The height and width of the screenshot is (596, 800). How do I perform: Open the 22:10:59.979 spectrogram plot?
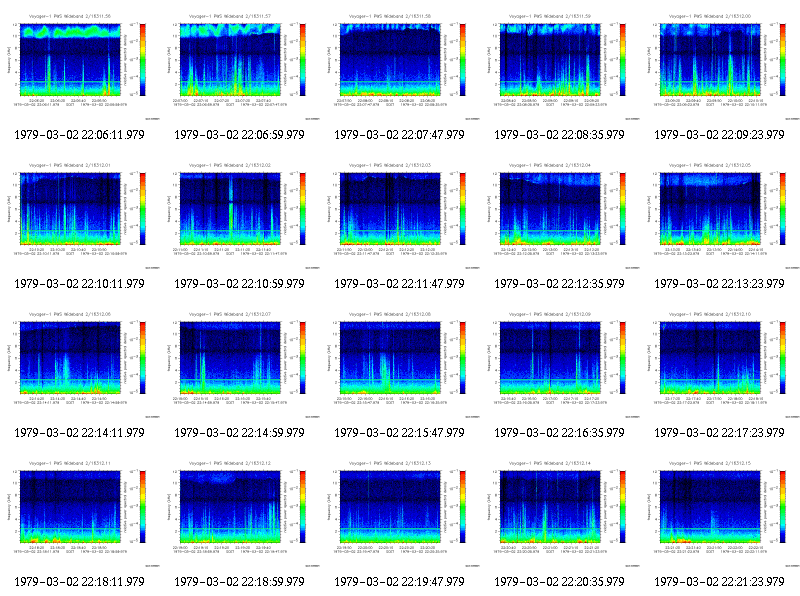240,215
